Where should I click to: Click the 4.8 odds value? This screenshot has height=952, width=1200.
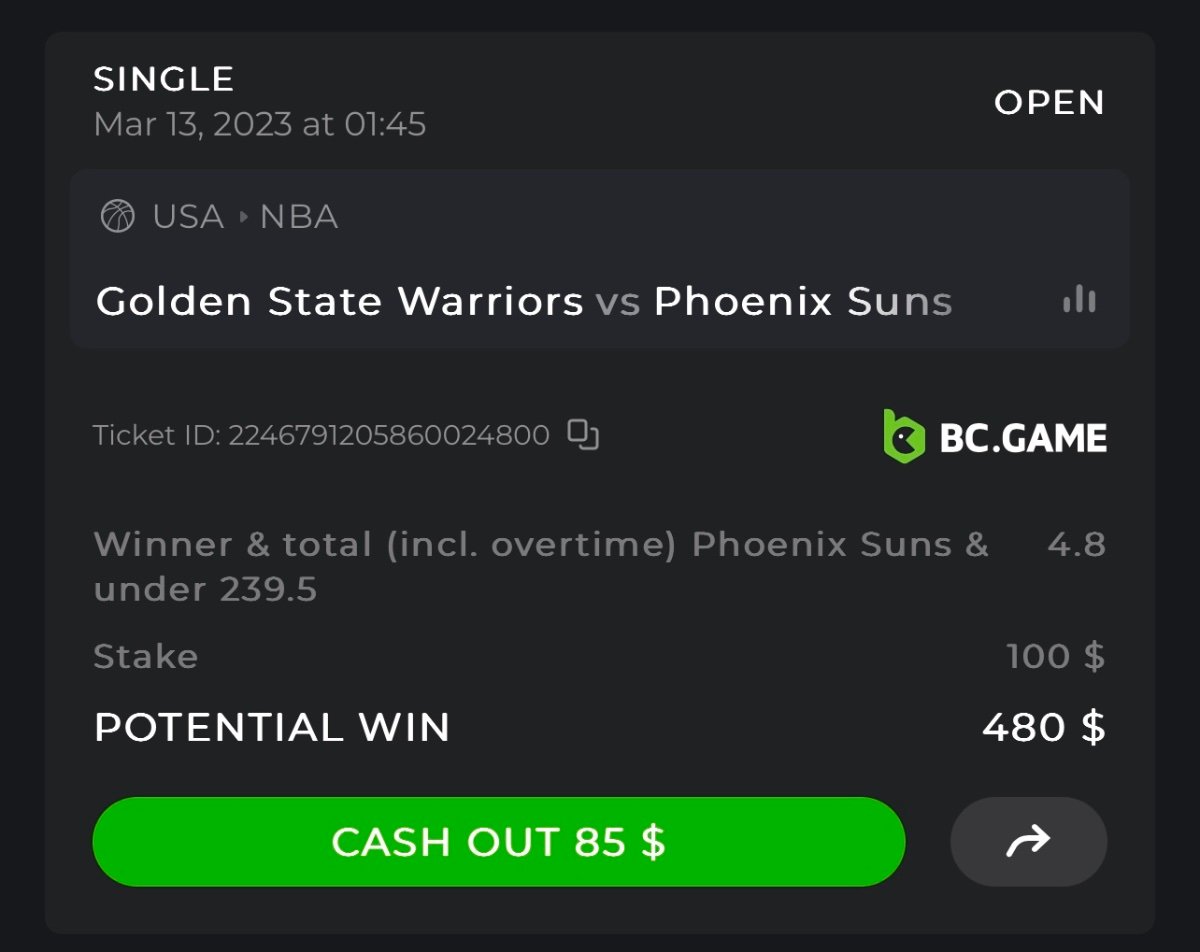tap(1076, 545)
